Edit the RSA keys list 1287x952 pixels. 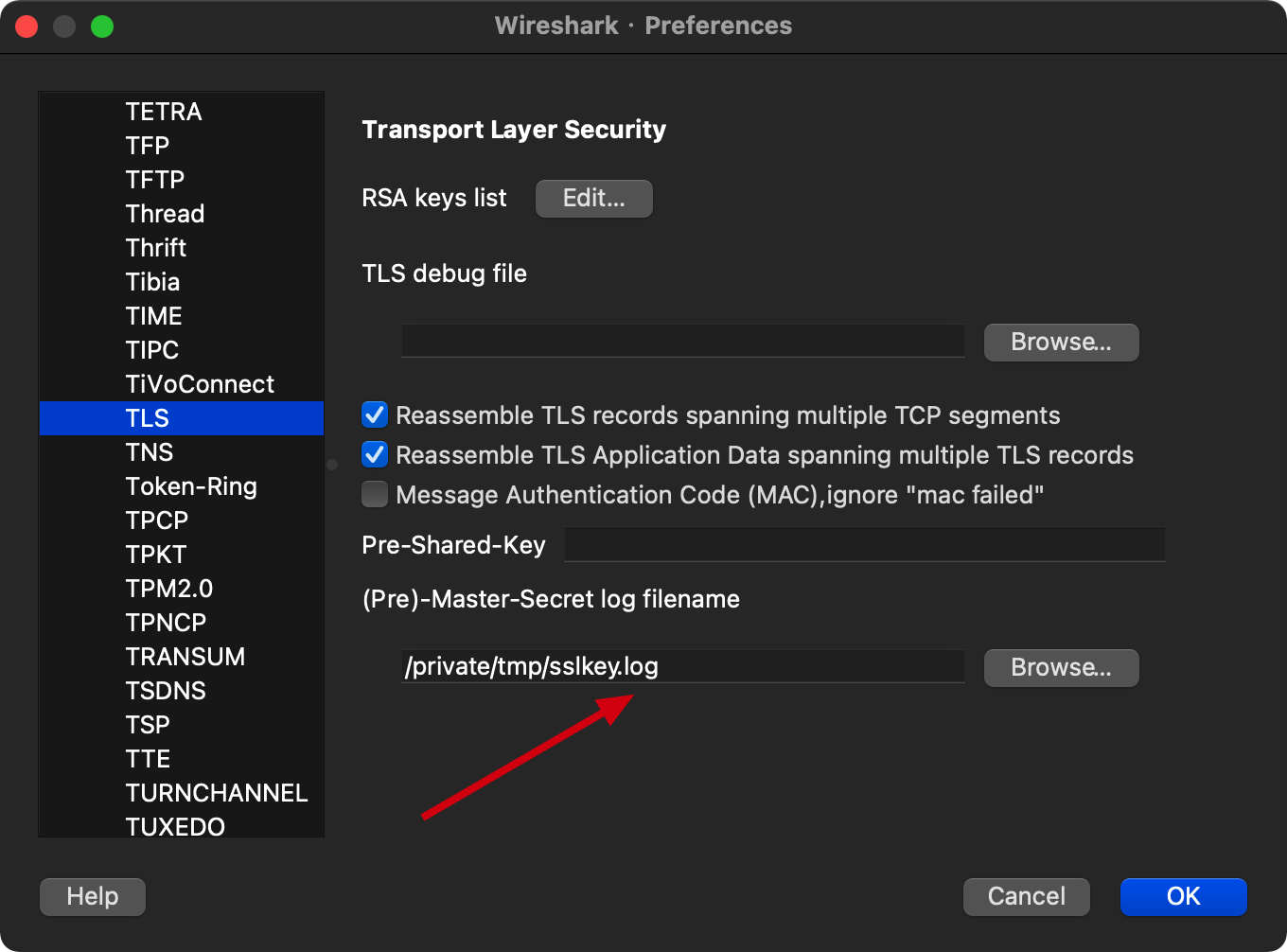tap(594, 199)
